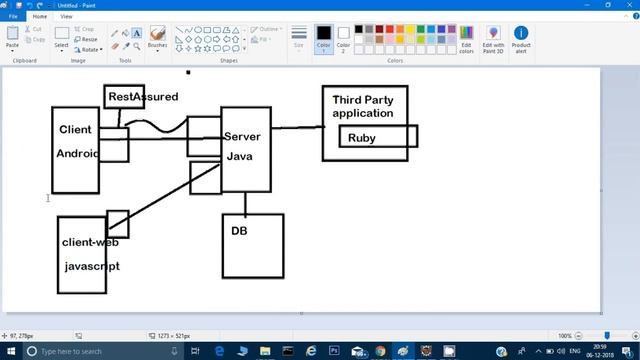The height and width of the screenshot is (360, 640).
Task: Choose the Right triangle shape
Action: click(x=179, y=40)
